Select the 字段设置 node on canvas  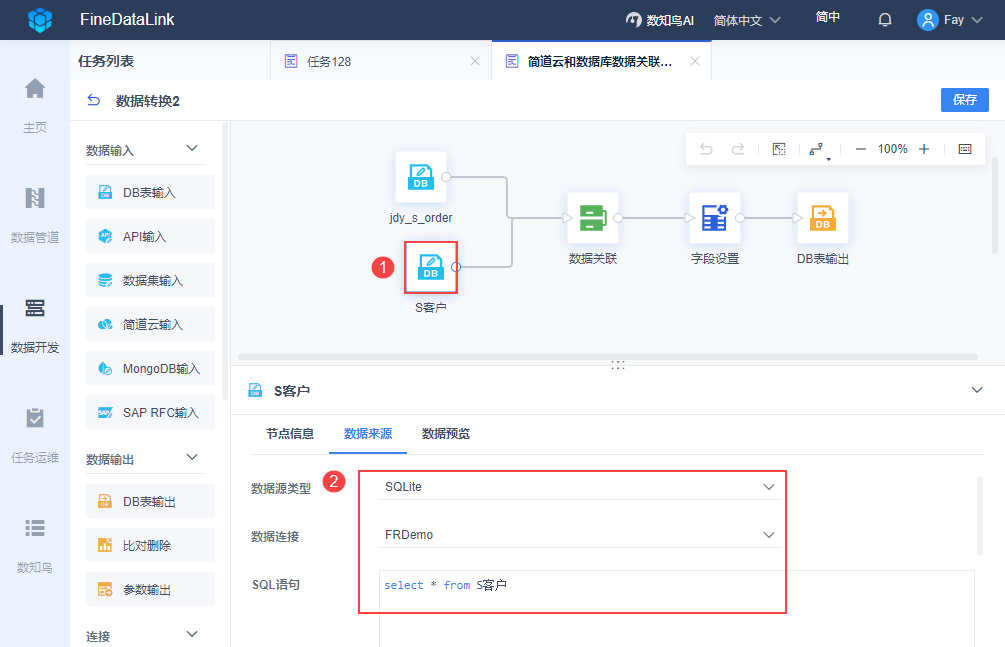(715, 218)
